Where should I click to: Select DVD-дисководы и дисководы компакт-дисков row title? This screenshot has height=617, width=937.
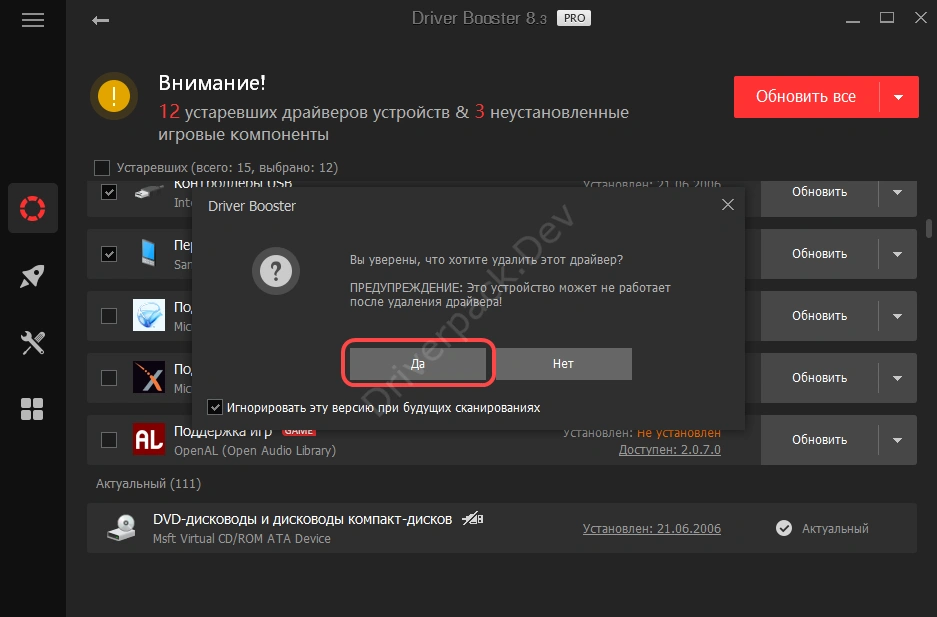tap(302, 519)
